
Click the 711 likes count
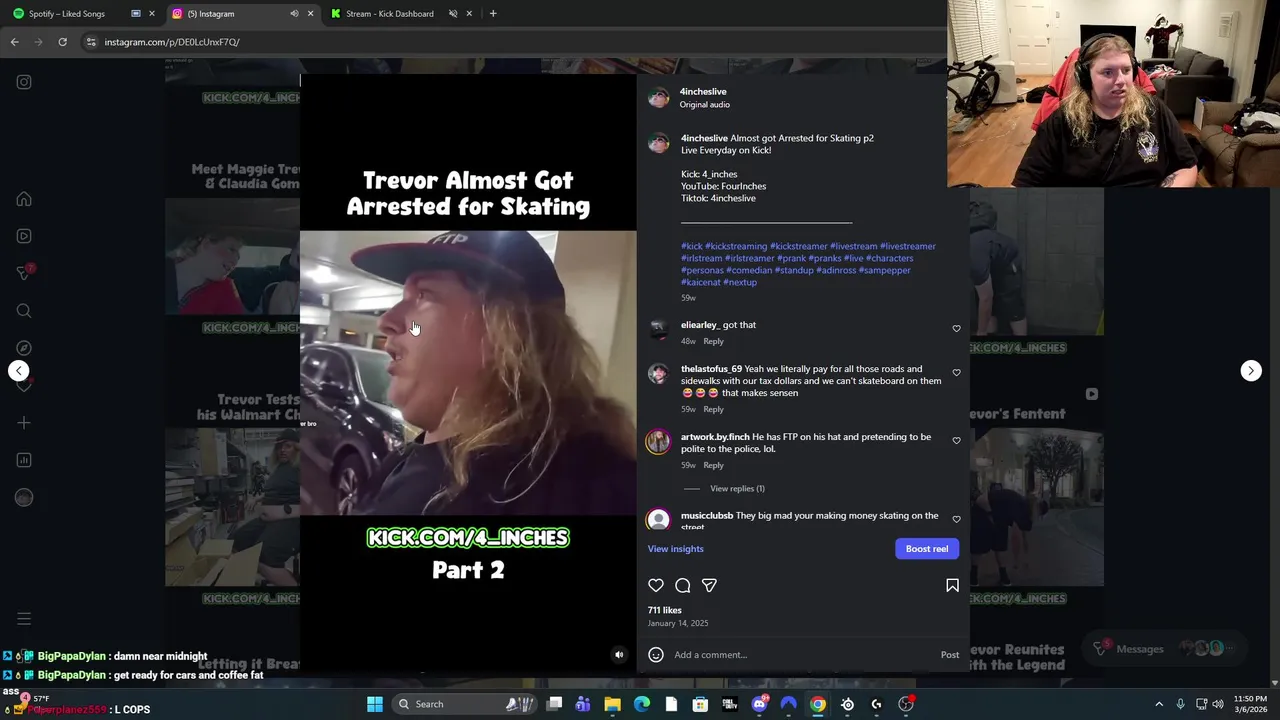[x=664, y=610]
